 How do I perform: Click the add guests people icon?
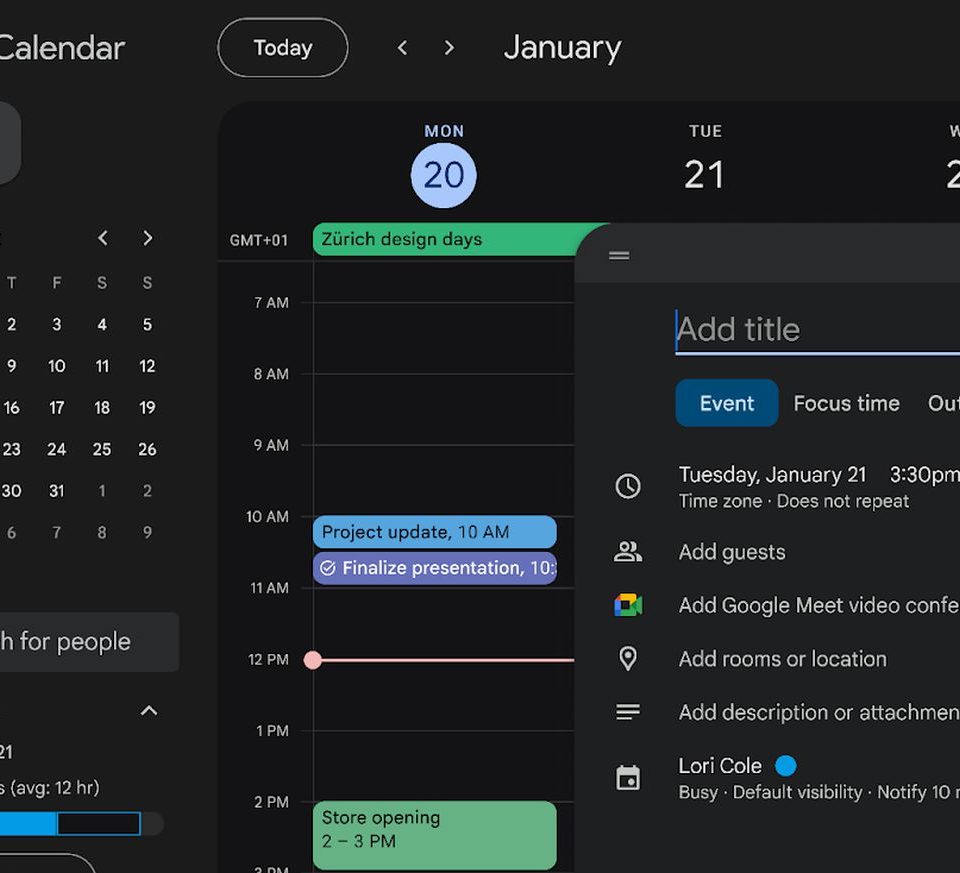pos(628,552)
